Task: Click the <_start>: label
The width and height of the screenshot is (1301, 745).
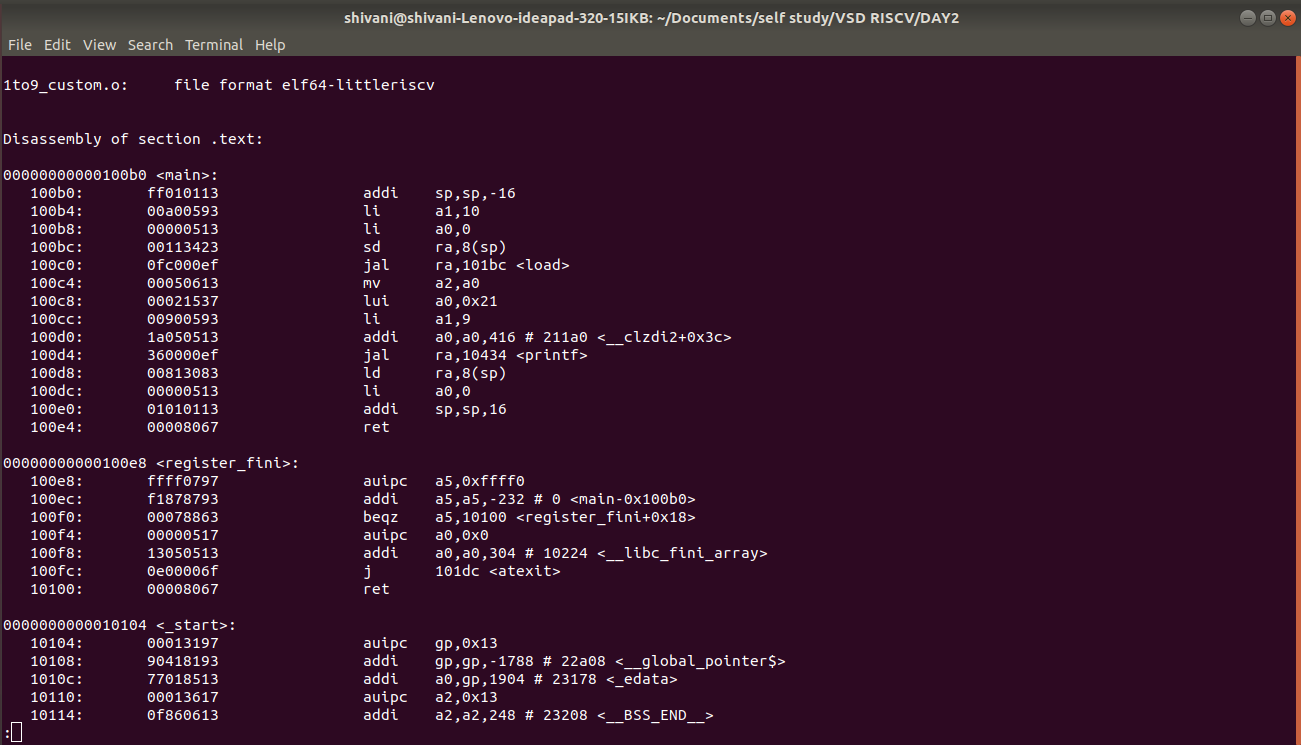Action: click(x=196, y=625)
